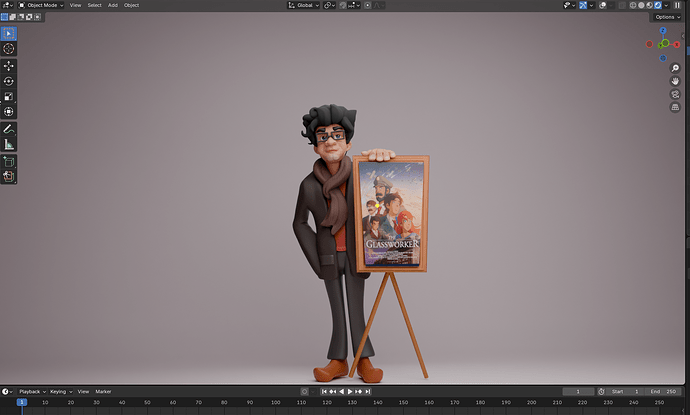Toggle viewport gizmos visibility
The image size is (690, 415).
click(x=583, y=5)
